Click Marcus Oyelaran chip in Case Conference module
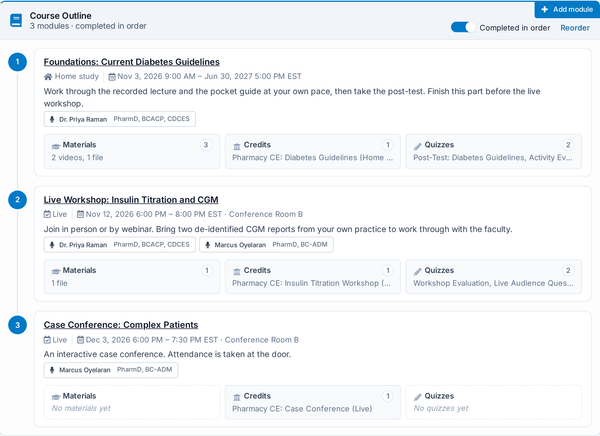 [111, 370]
